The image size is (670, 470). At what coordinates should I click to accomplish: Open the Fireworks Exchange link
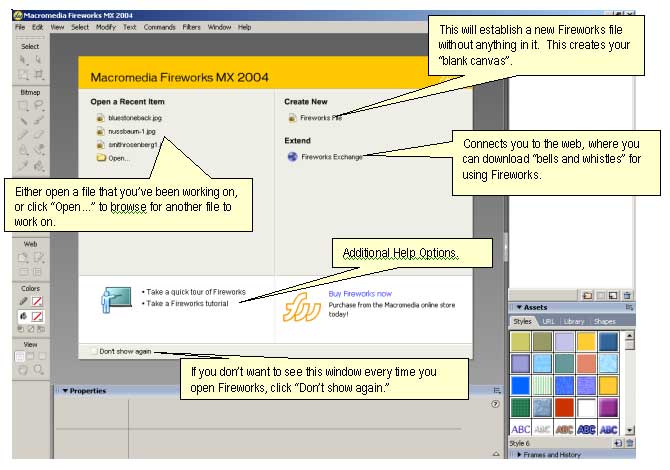[x=325, y=157]
